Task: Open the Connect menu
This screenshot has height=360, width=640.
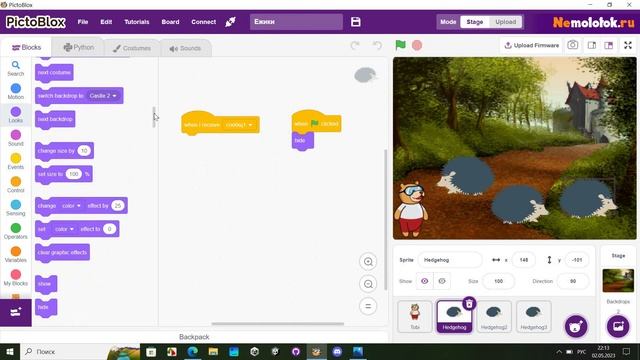Action: (203, 22)
